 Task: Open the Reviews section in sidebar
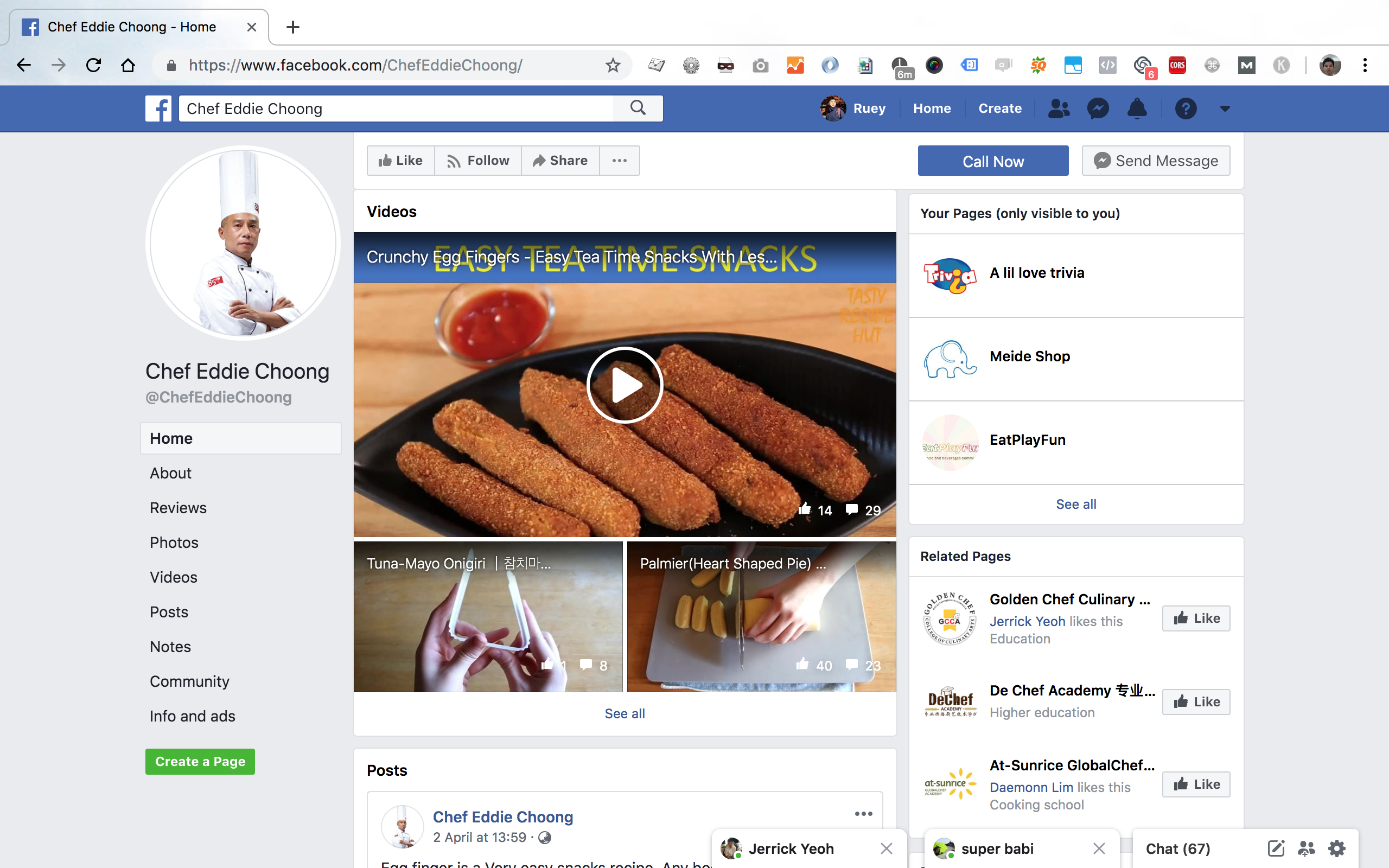[x=178, y=508]
